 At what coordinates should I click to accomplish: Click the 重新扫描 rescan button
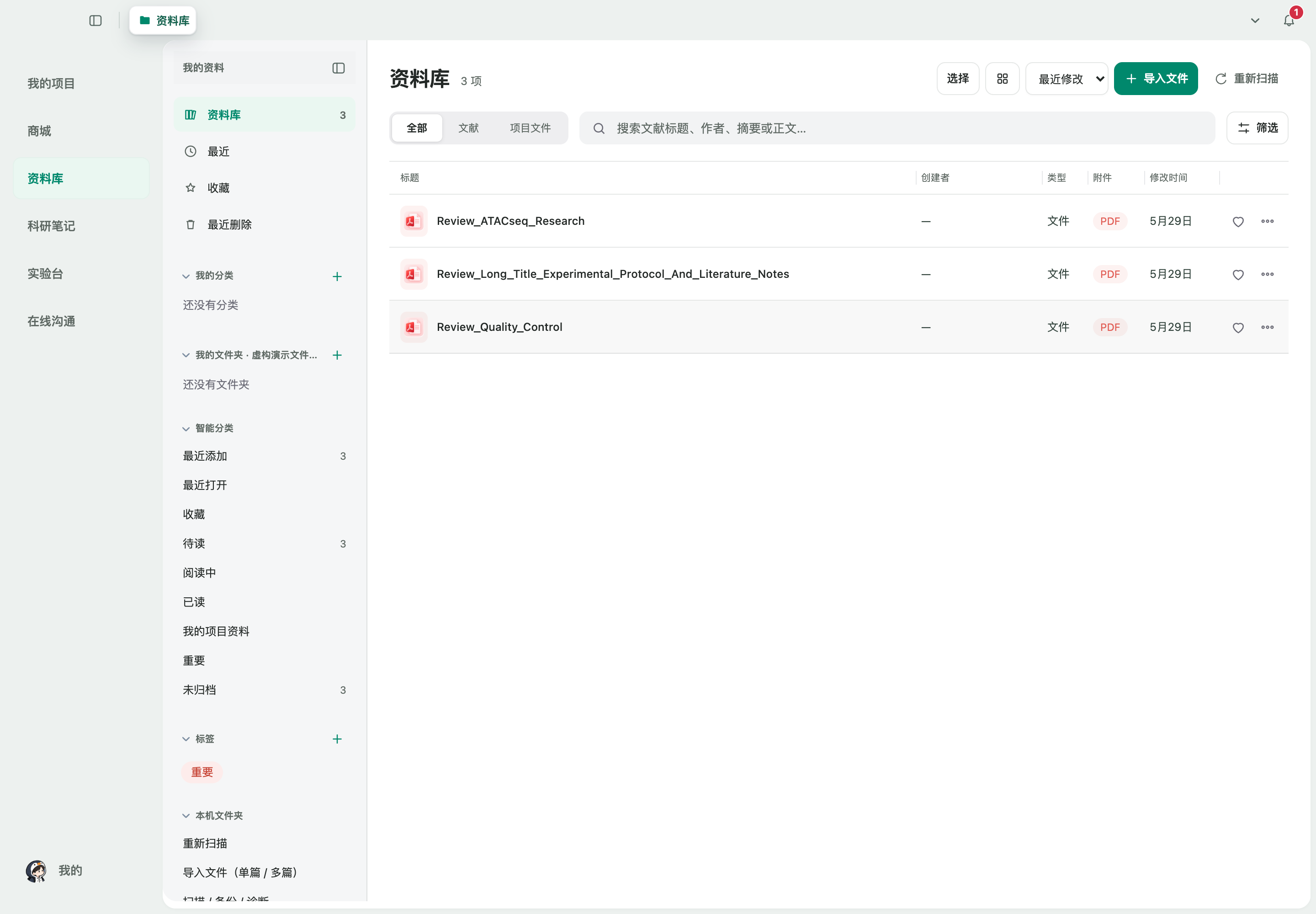[1247, 79]
